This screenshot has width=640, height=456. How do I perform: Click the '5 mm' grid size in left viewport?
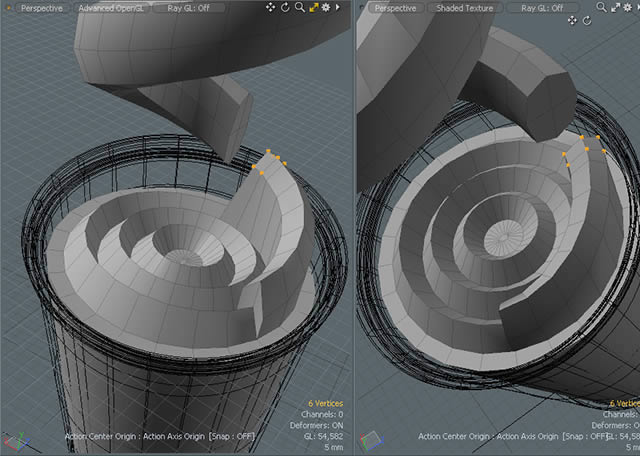pos(334,447)
